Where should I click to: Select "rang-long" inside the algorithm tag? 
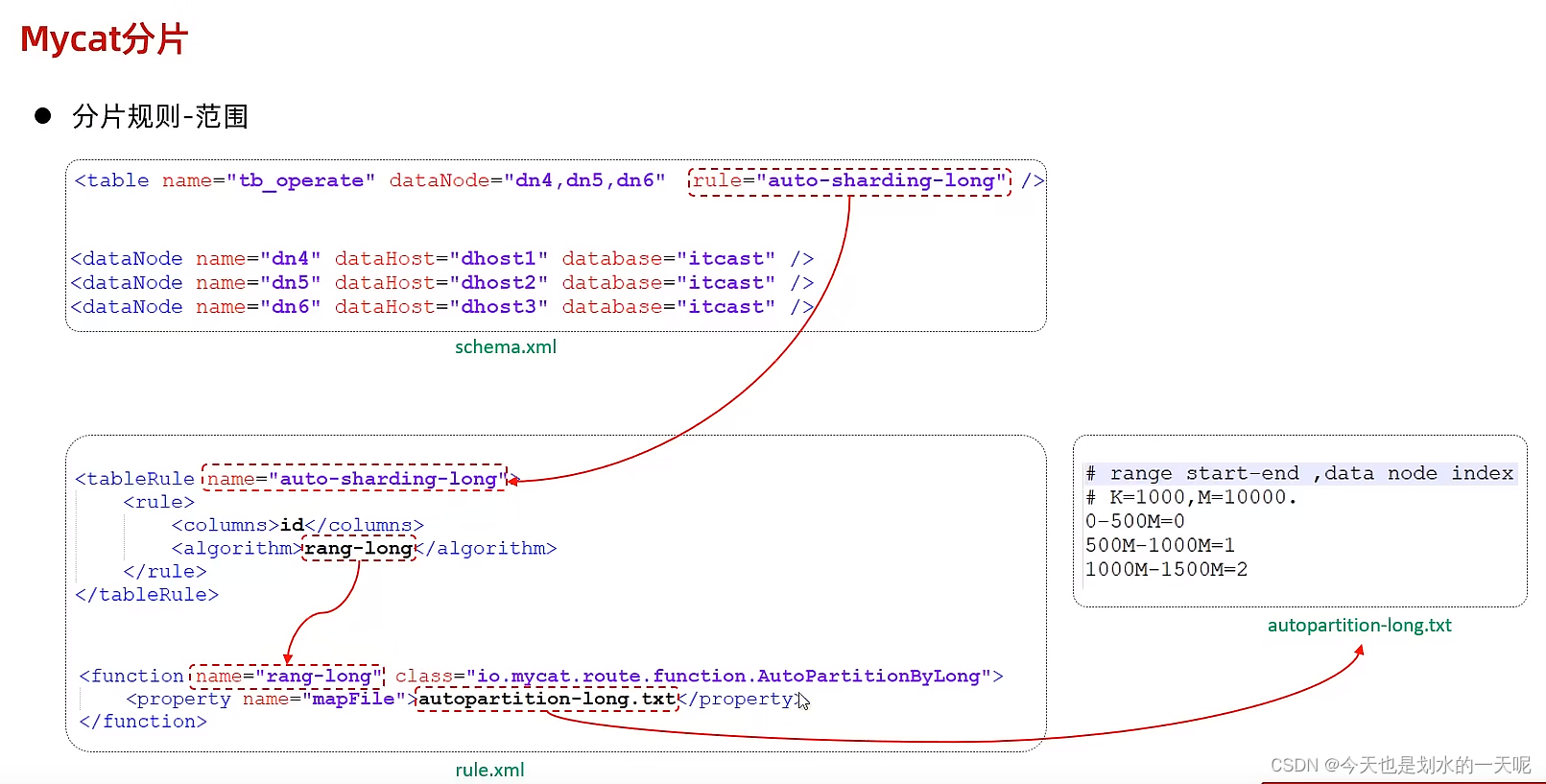pos(359,548)
